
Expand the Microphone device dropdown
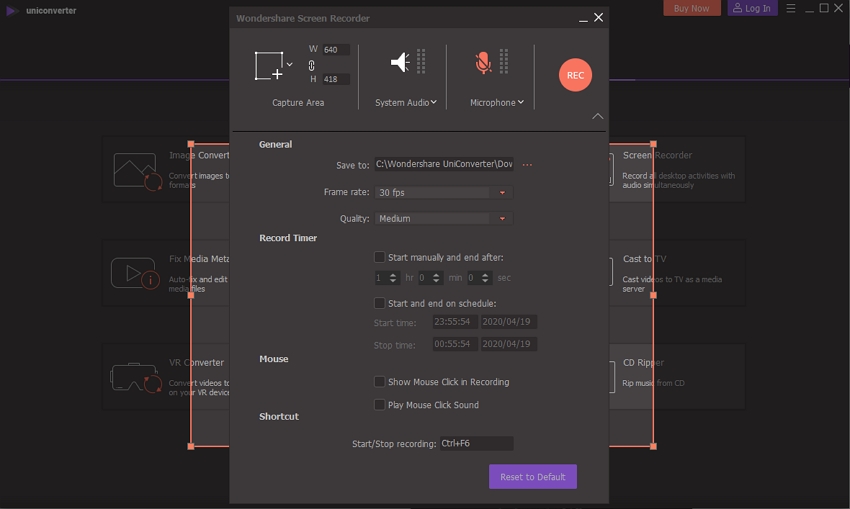pos(521,102)
